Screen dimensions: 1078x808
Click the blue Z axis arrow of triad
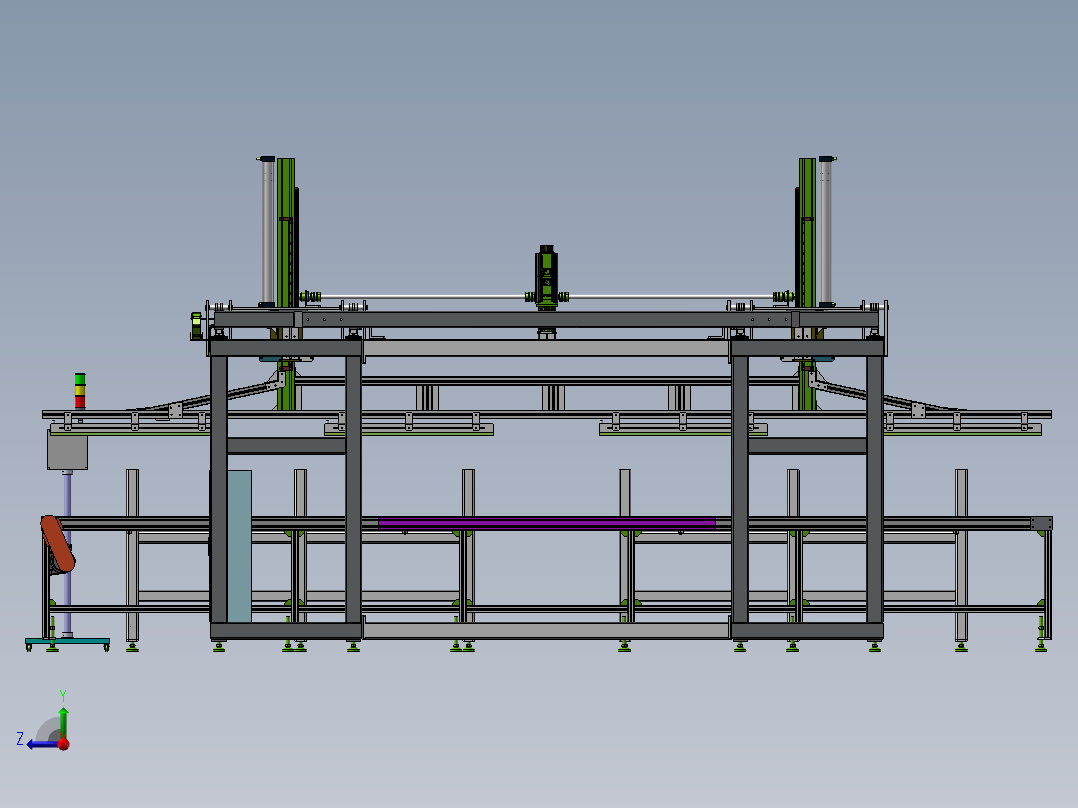pos(42,744)
